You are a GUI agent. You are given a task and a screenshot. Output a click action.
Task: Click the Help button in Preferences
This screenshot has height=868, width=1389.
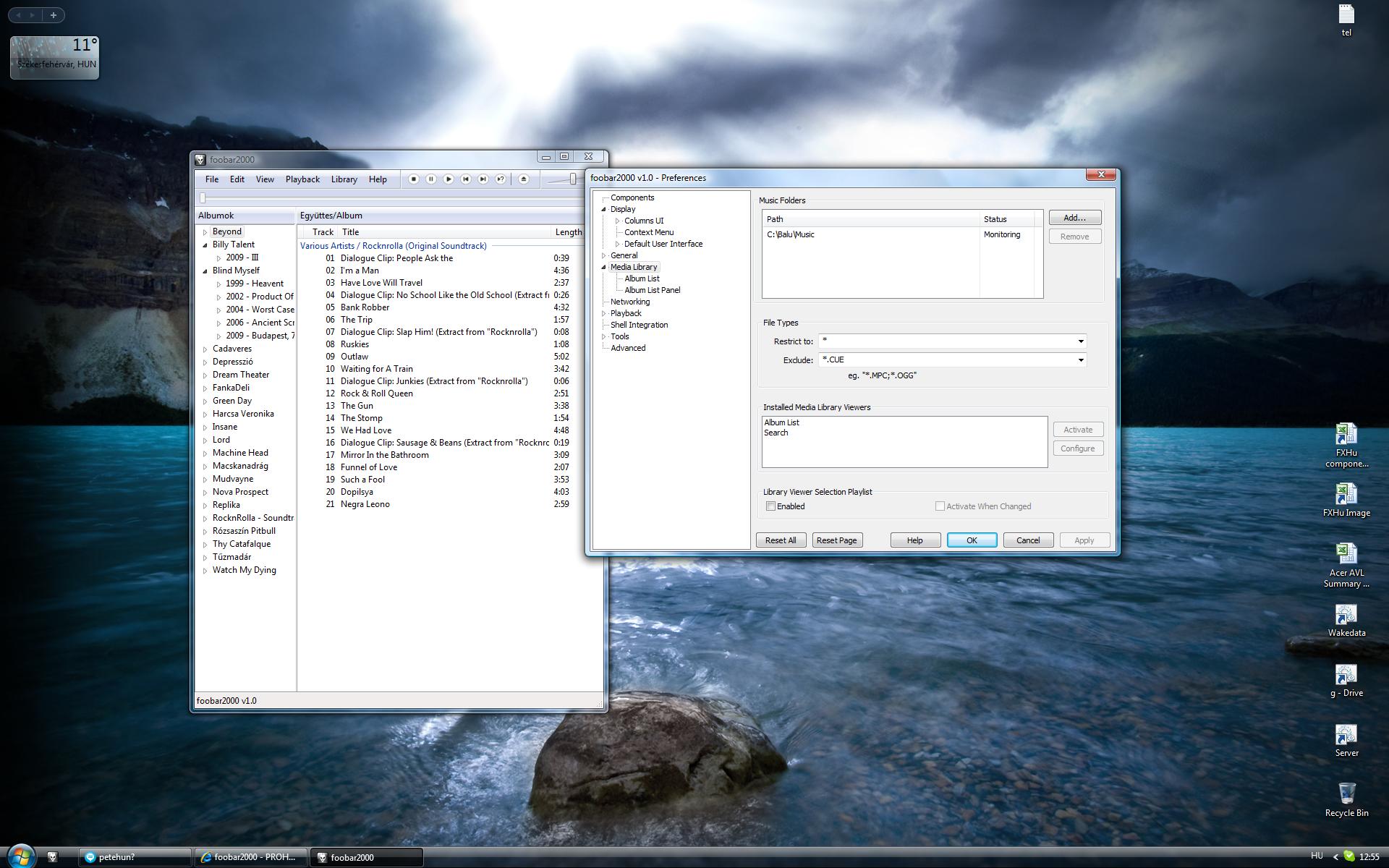pyautogui.click(x=915, y=540)
